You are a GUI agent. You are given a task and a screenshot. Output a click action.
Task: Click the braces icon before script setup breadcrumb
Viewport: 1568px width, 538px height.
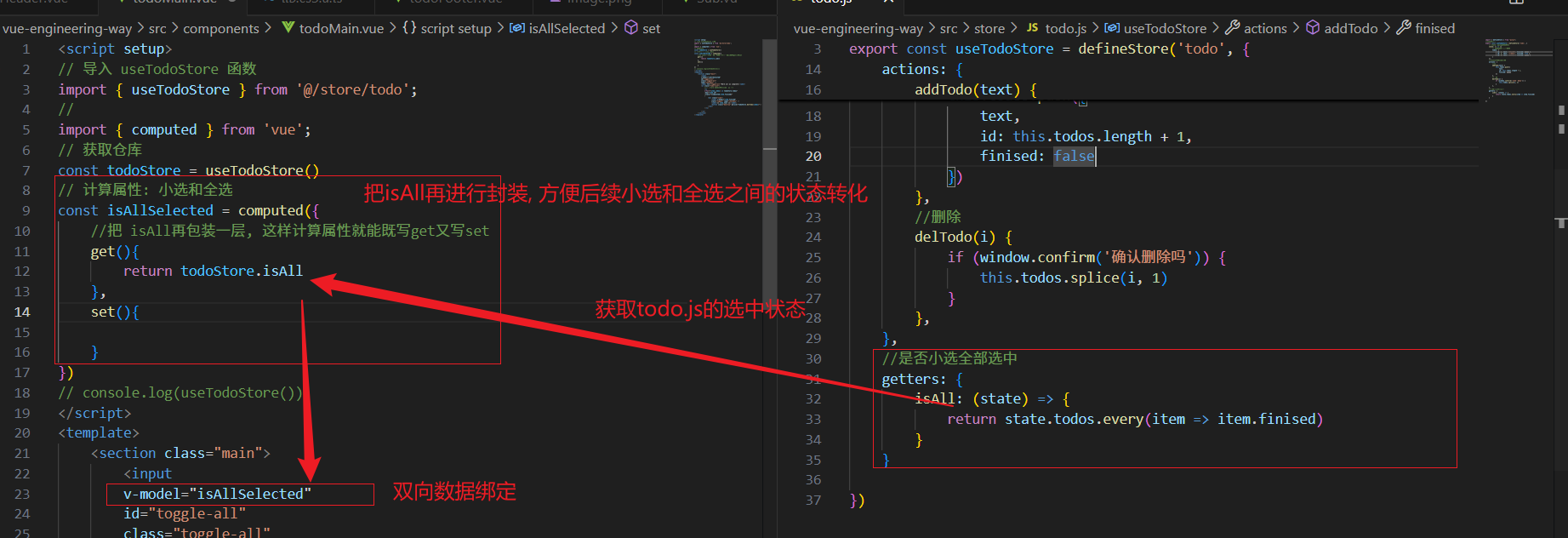coord(409,28)
